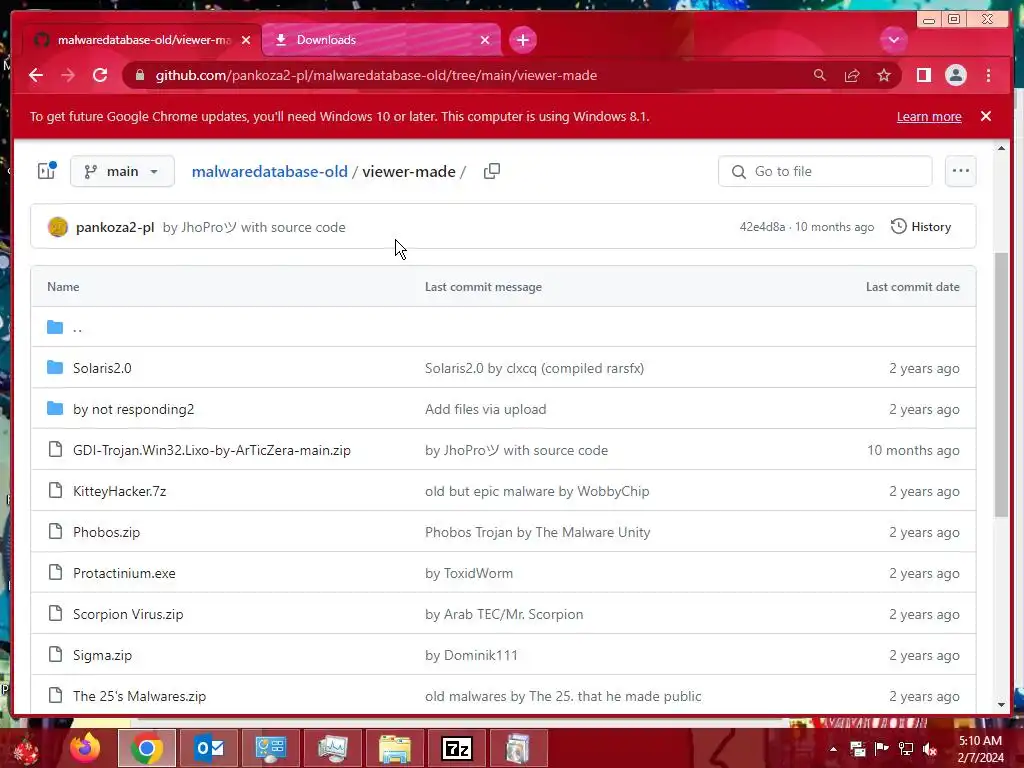The height and width of the screenshot is (768, 1024).
Task: Go back with the browser back arrow
Action: 36,75
